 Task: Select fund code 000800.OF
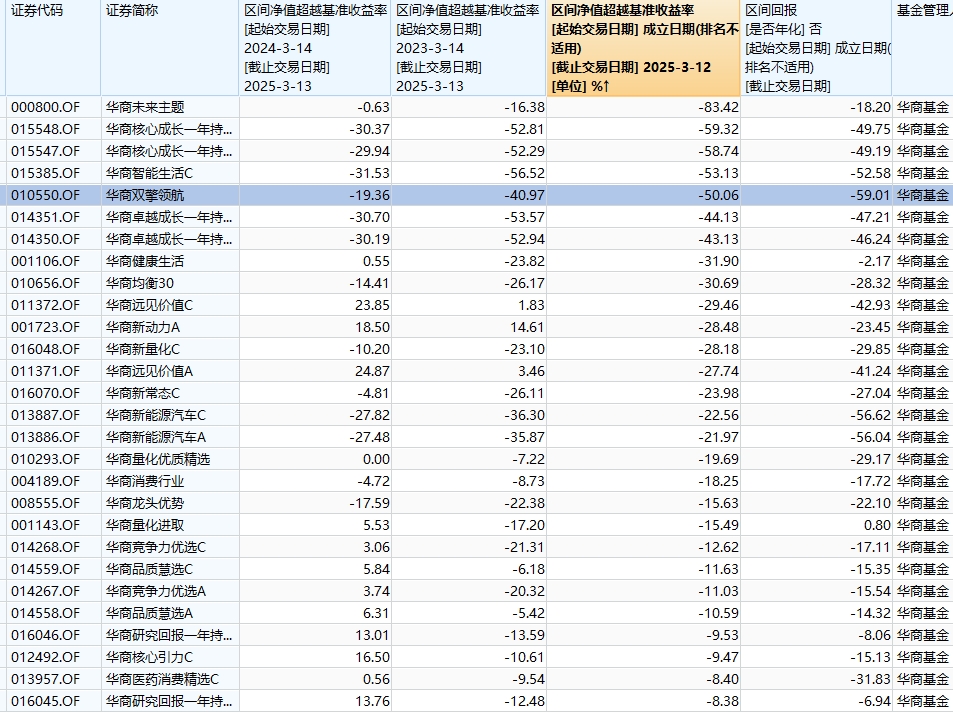45,107
